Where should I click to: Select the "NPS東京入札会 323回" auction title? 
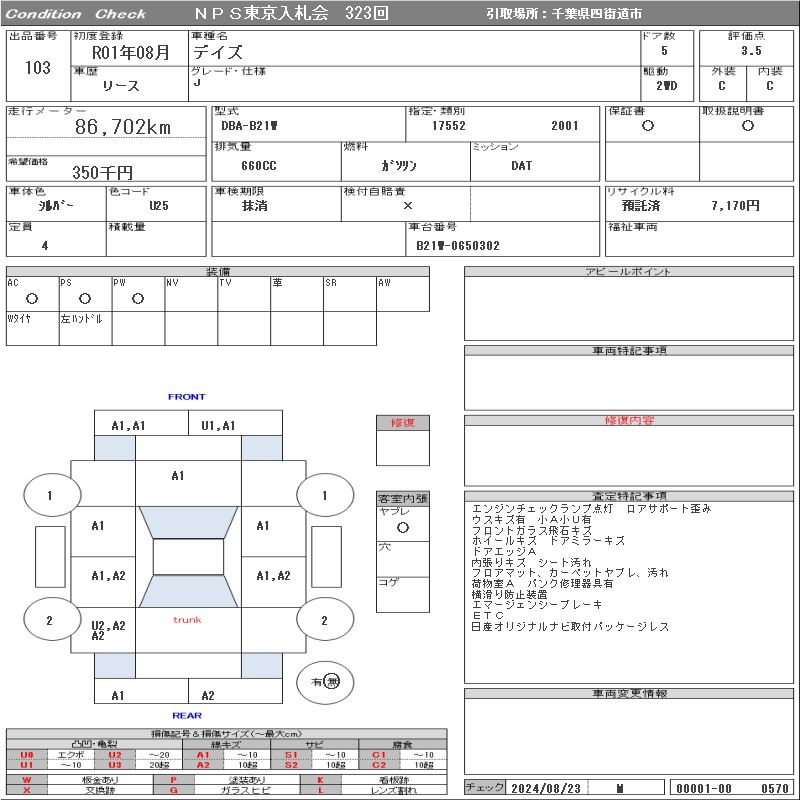coord(291,13)
